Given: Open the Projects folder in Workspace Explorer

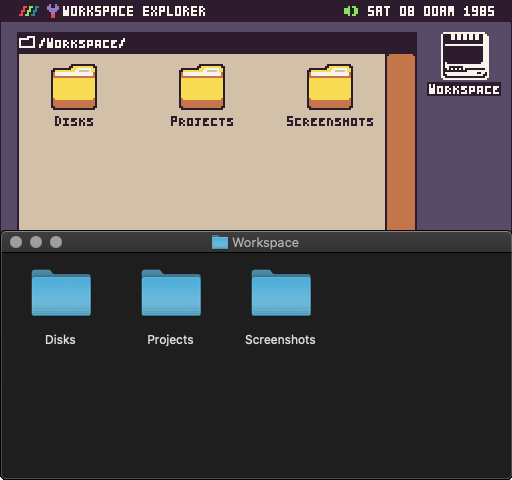Looking at the screenshot, I should 202,87.
